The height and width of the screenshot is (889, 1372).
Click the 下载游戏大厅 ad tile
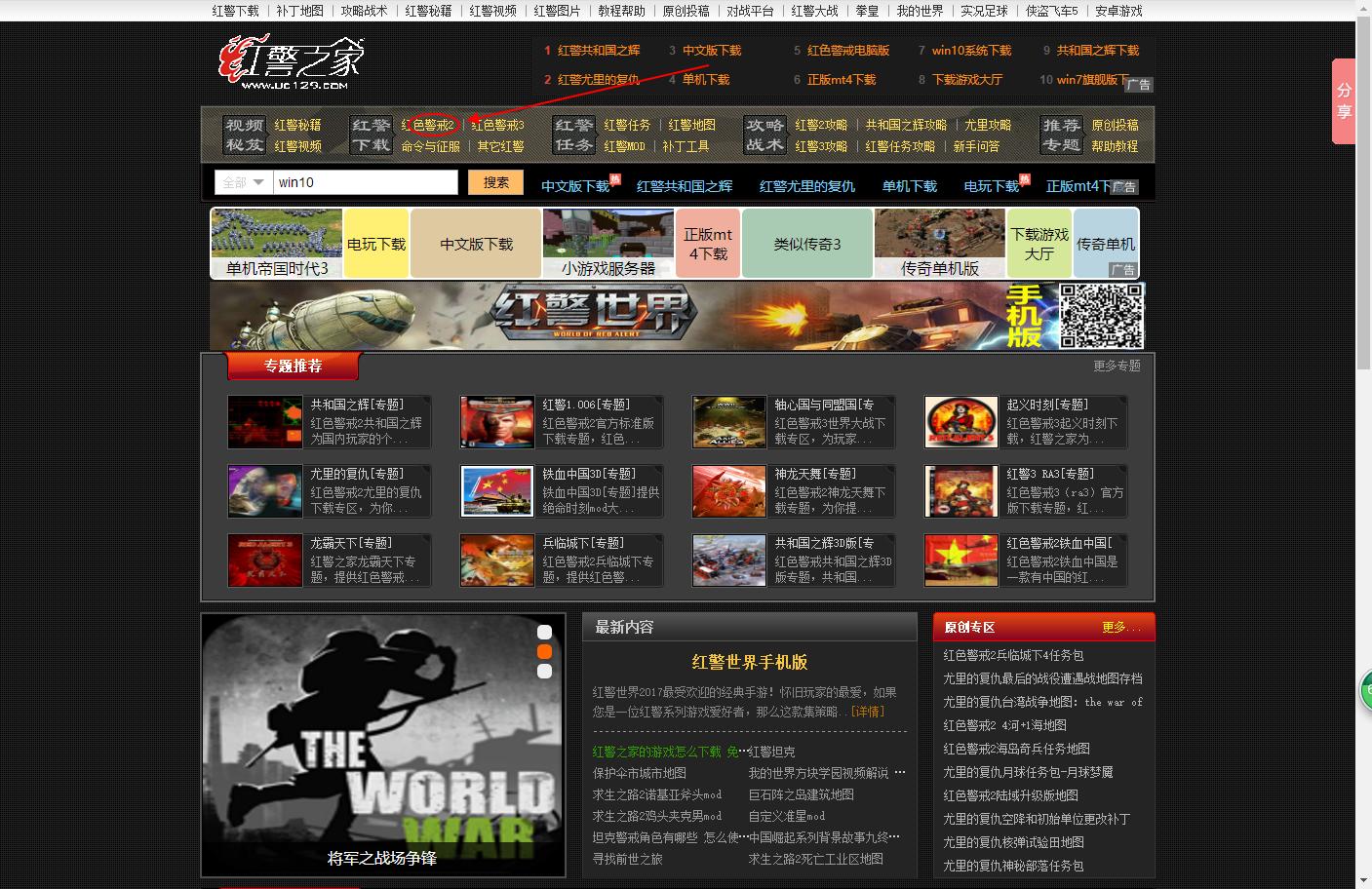click(1039, 244)
